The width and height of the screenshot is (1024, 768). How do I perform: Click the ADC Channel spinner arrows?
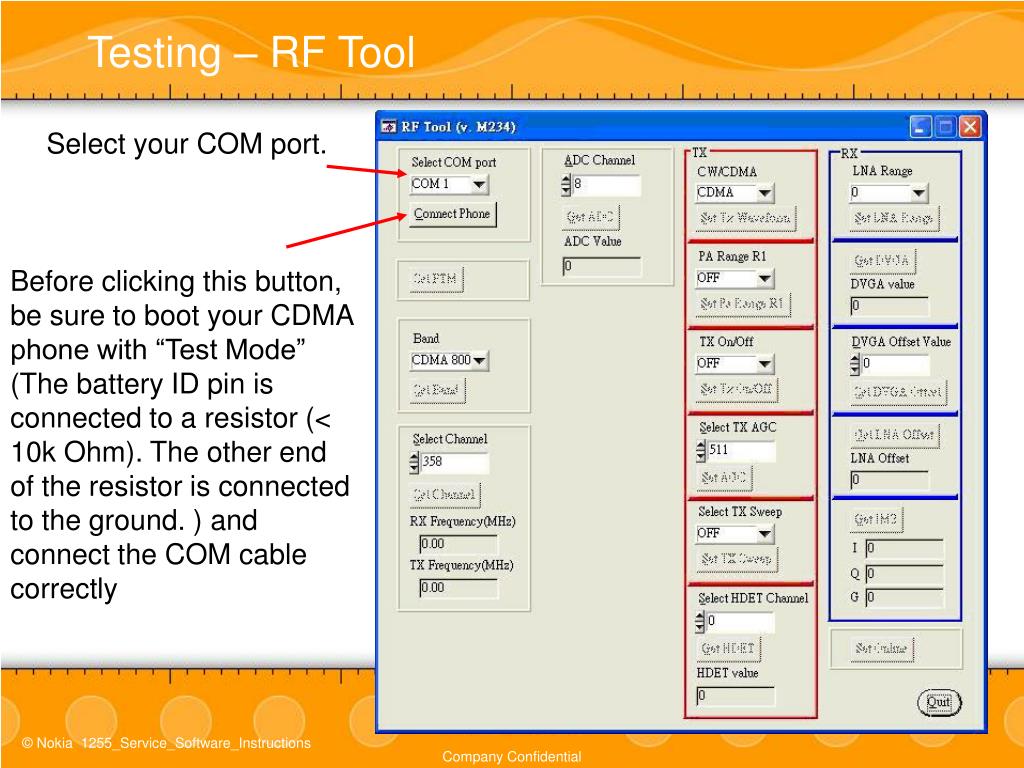tap(566, 185)
